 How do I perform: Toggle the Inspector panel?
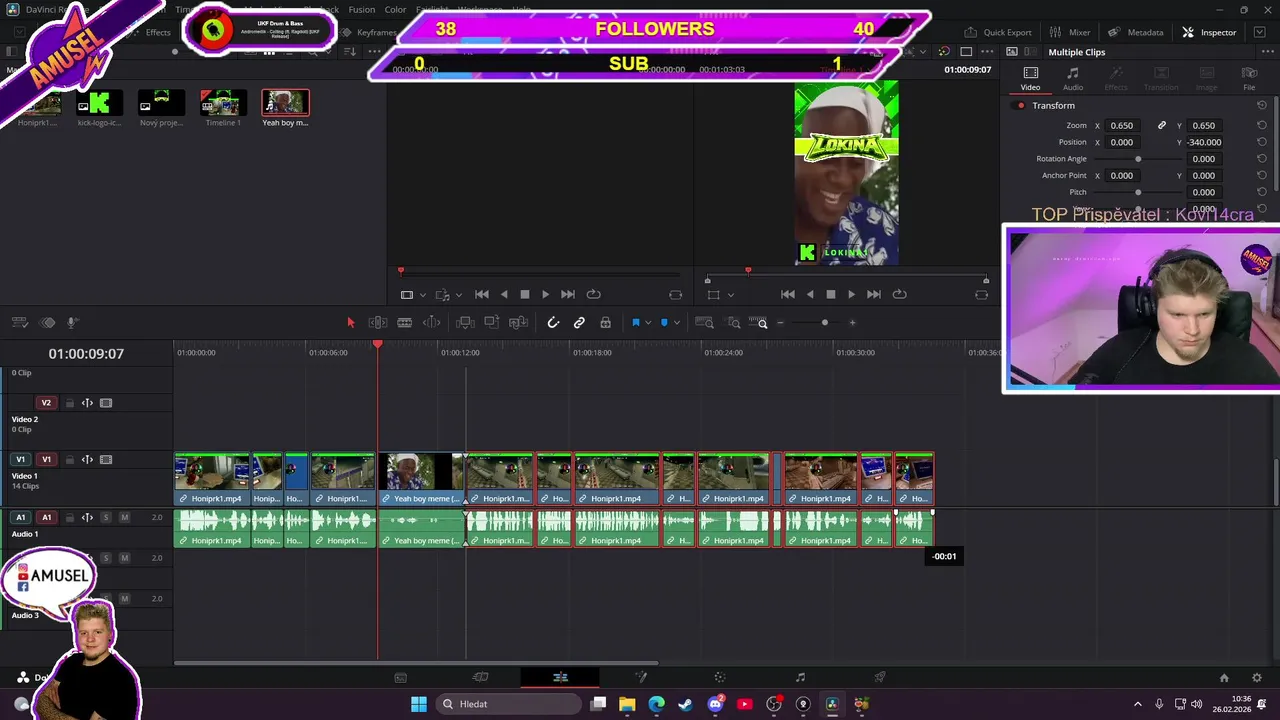(x=1209, y=32)
